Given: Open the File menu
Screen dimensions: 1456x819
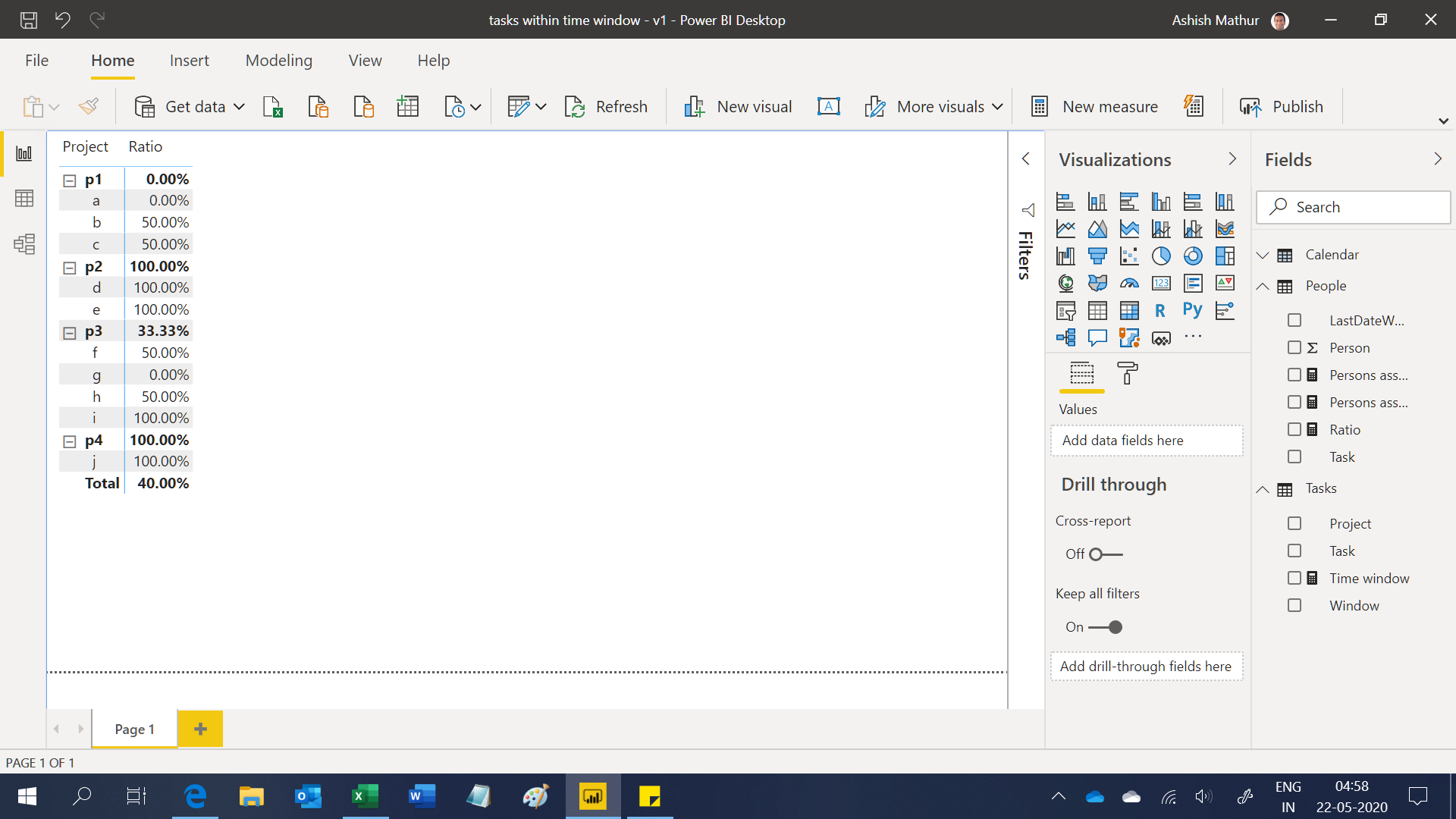Looking at the screenshot, I should coord(36,61).
